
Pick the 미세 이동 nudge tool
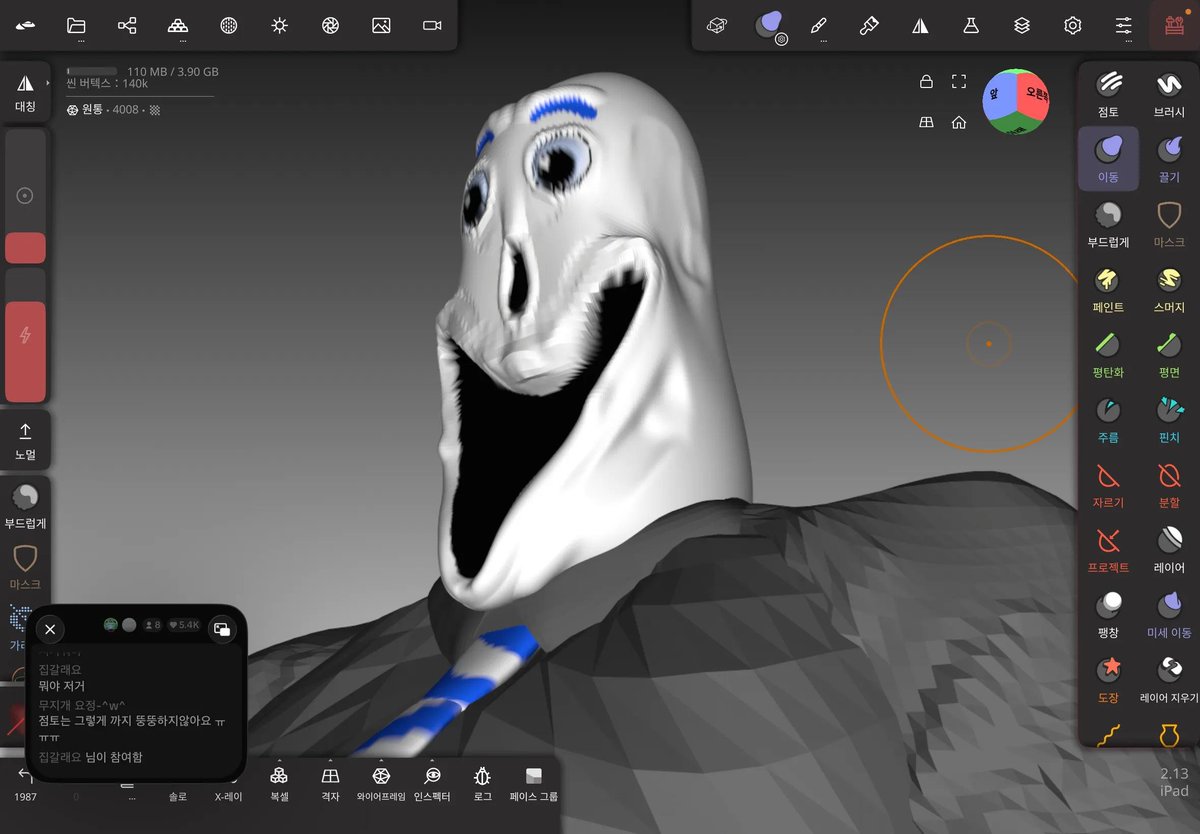coord(1169,614)
